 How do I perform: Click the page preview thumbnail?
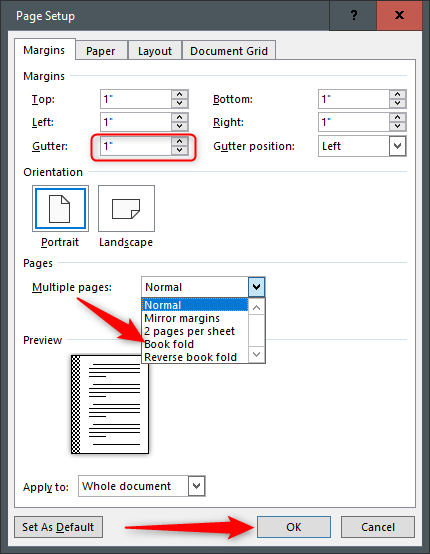tap(110, 405)
